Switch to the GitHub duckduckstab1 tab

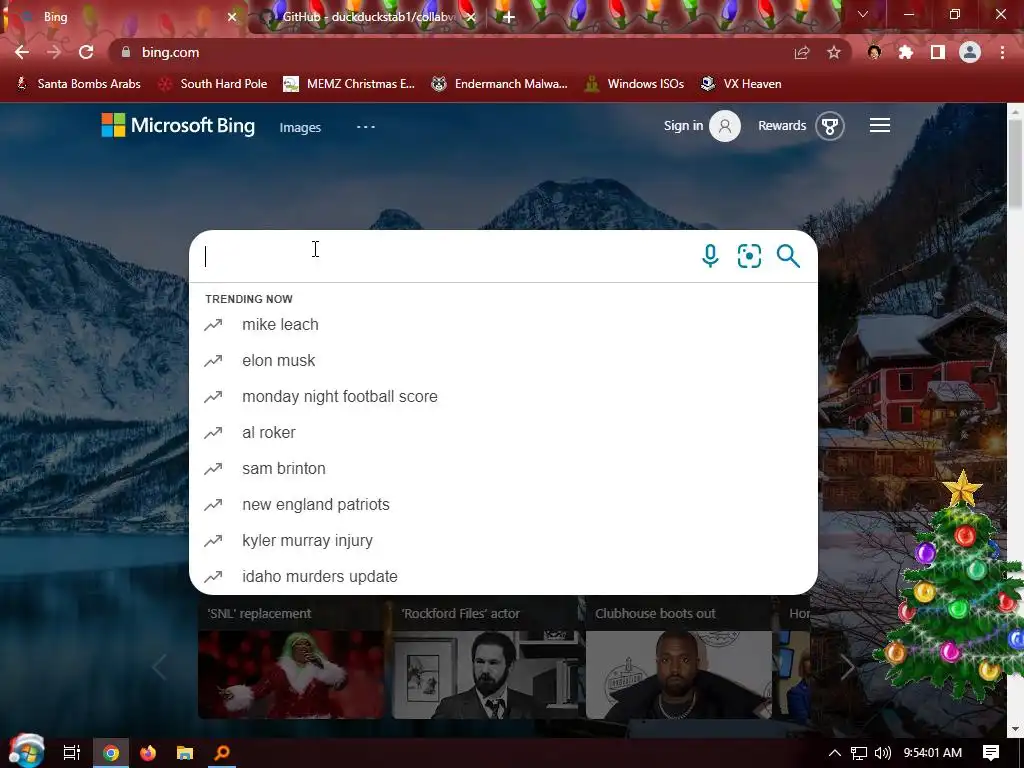[x=367, y=17]
